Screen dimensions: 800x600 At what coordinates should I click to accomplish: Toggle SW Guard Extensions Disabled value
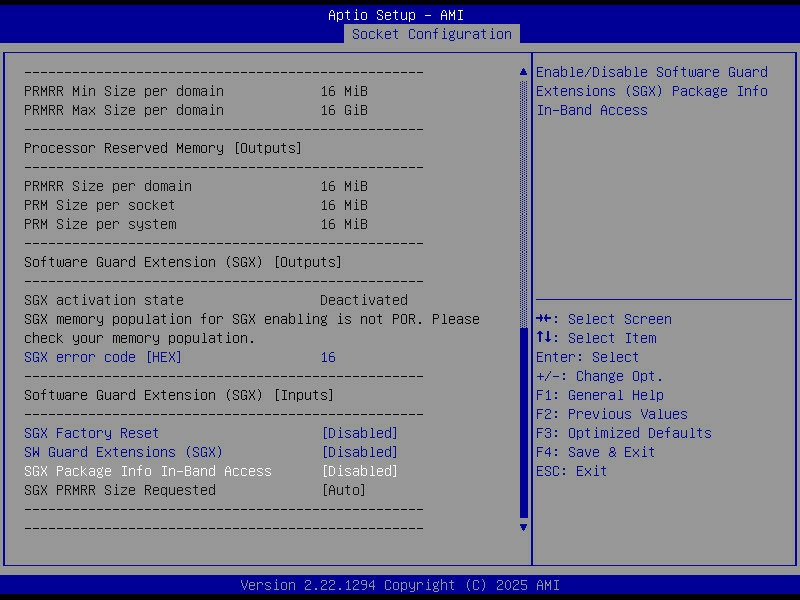[x=359, y=452]
